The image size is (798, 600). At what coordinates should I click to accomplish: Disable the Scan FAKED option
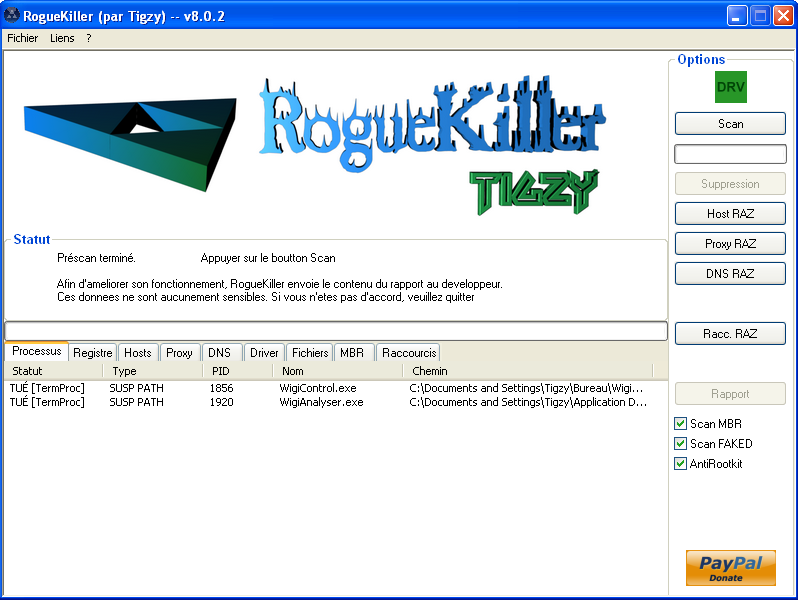click(x=681, y=444)
